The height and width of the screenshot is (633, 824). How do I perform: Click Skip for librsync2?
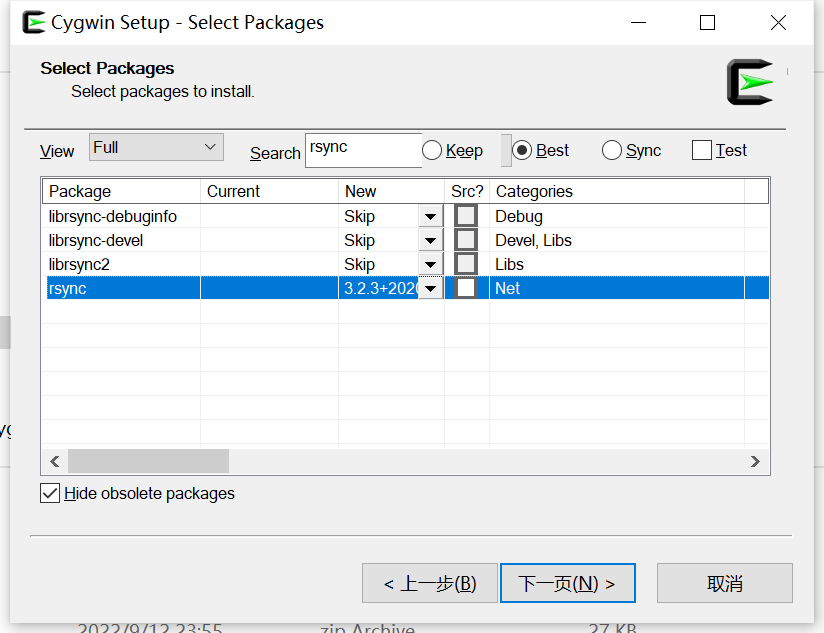pos(359,264)
